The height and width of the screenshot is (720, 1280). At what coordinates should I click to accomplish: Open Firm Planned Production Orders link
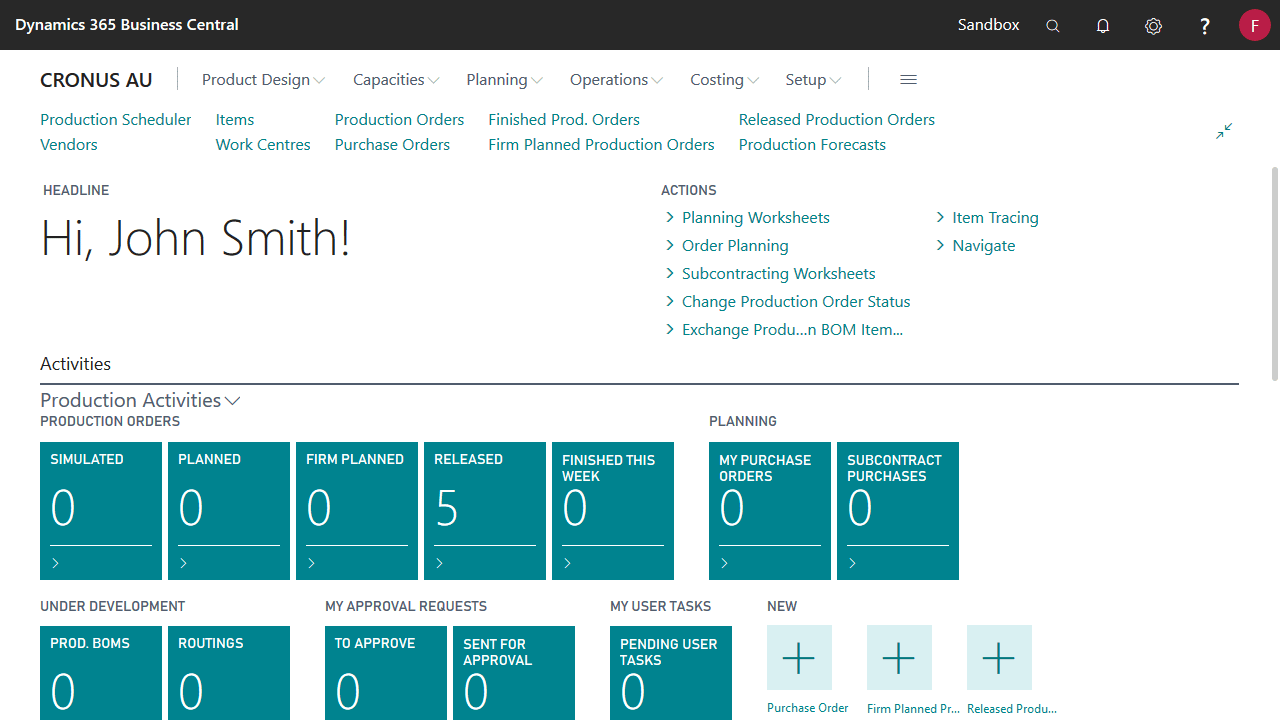(601, 145)
